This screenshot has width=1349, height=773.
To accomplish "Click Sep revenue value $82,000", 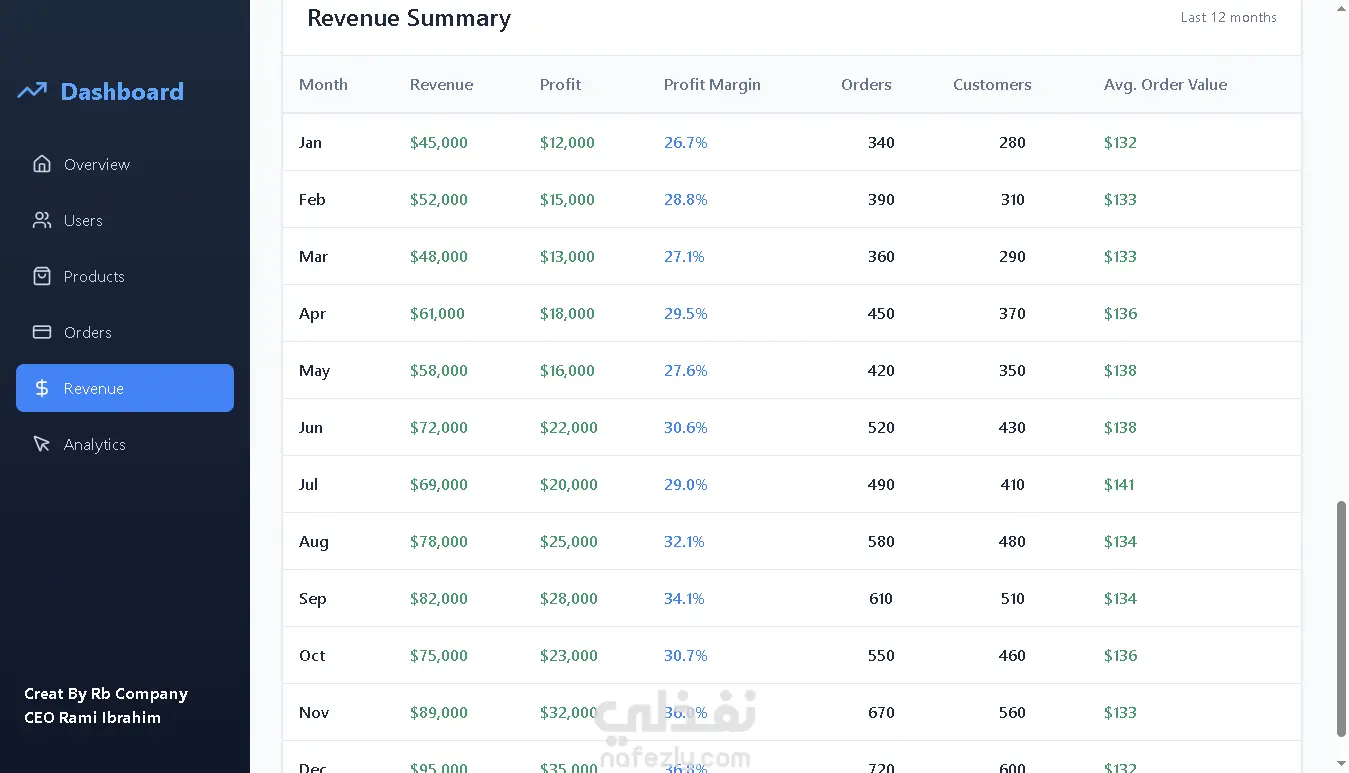I will point(439,599).
